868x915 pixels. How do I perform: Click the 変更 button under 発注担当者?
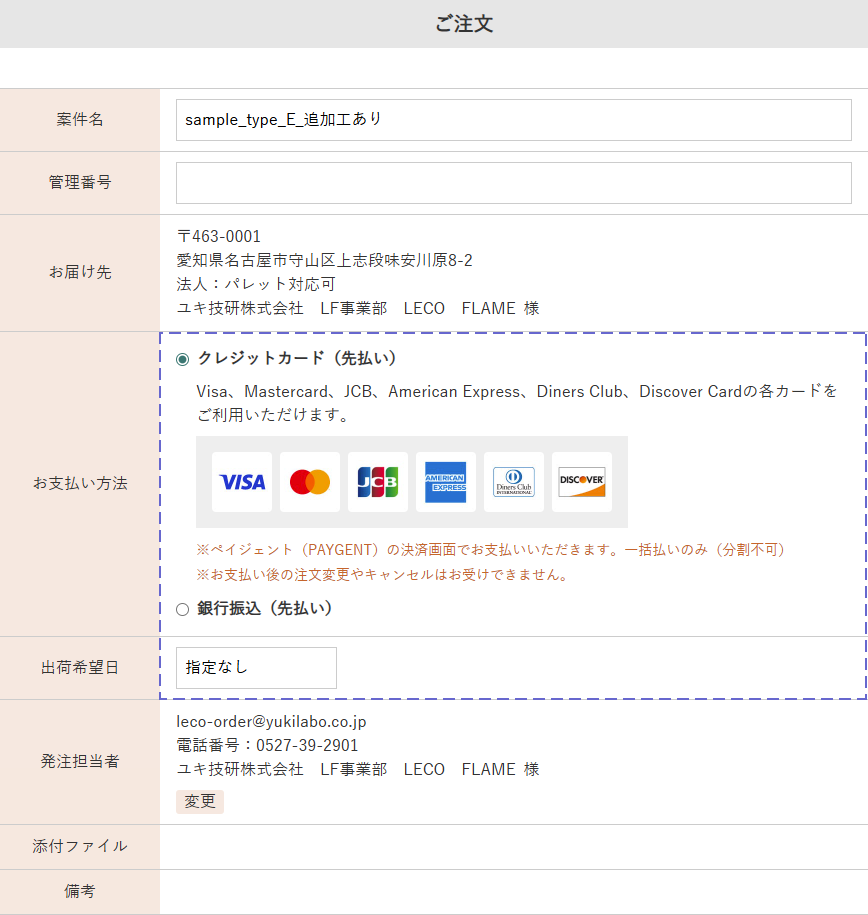pos(199,801)
